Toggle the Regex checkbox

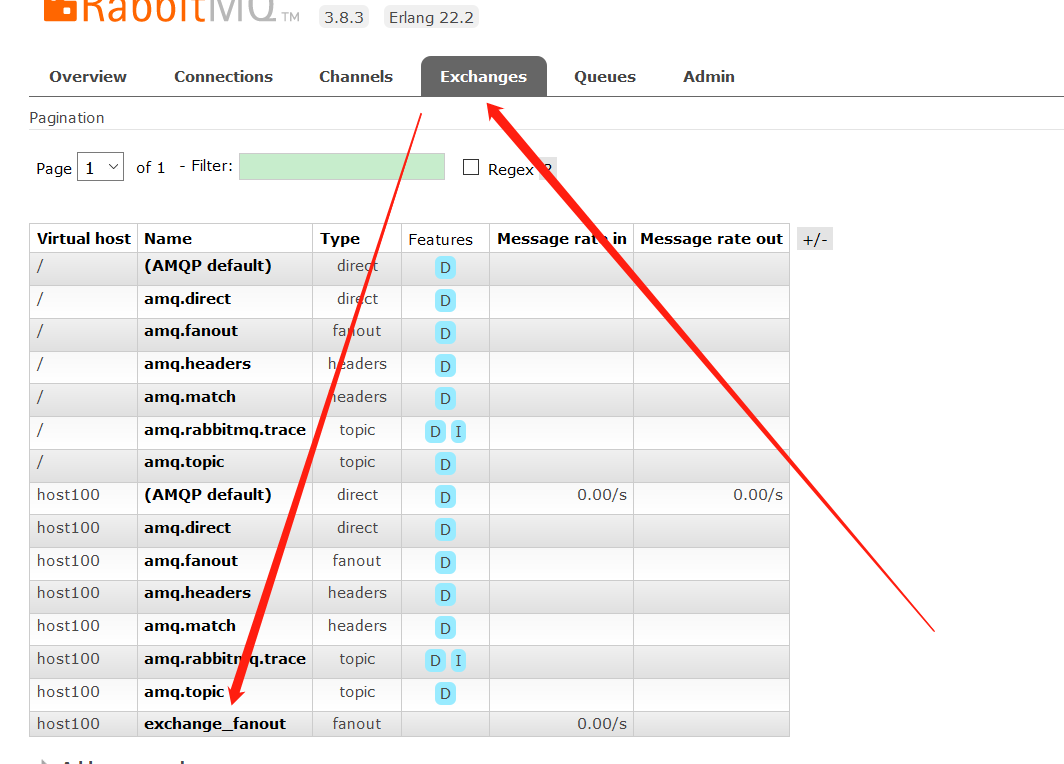pos(471,168)
